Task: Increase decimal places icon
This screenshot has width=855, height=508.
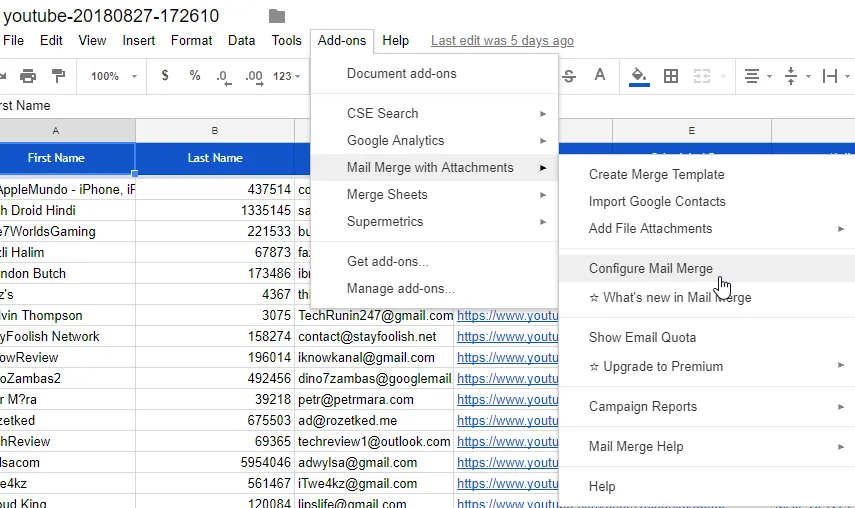Action: tap(254, 76)
